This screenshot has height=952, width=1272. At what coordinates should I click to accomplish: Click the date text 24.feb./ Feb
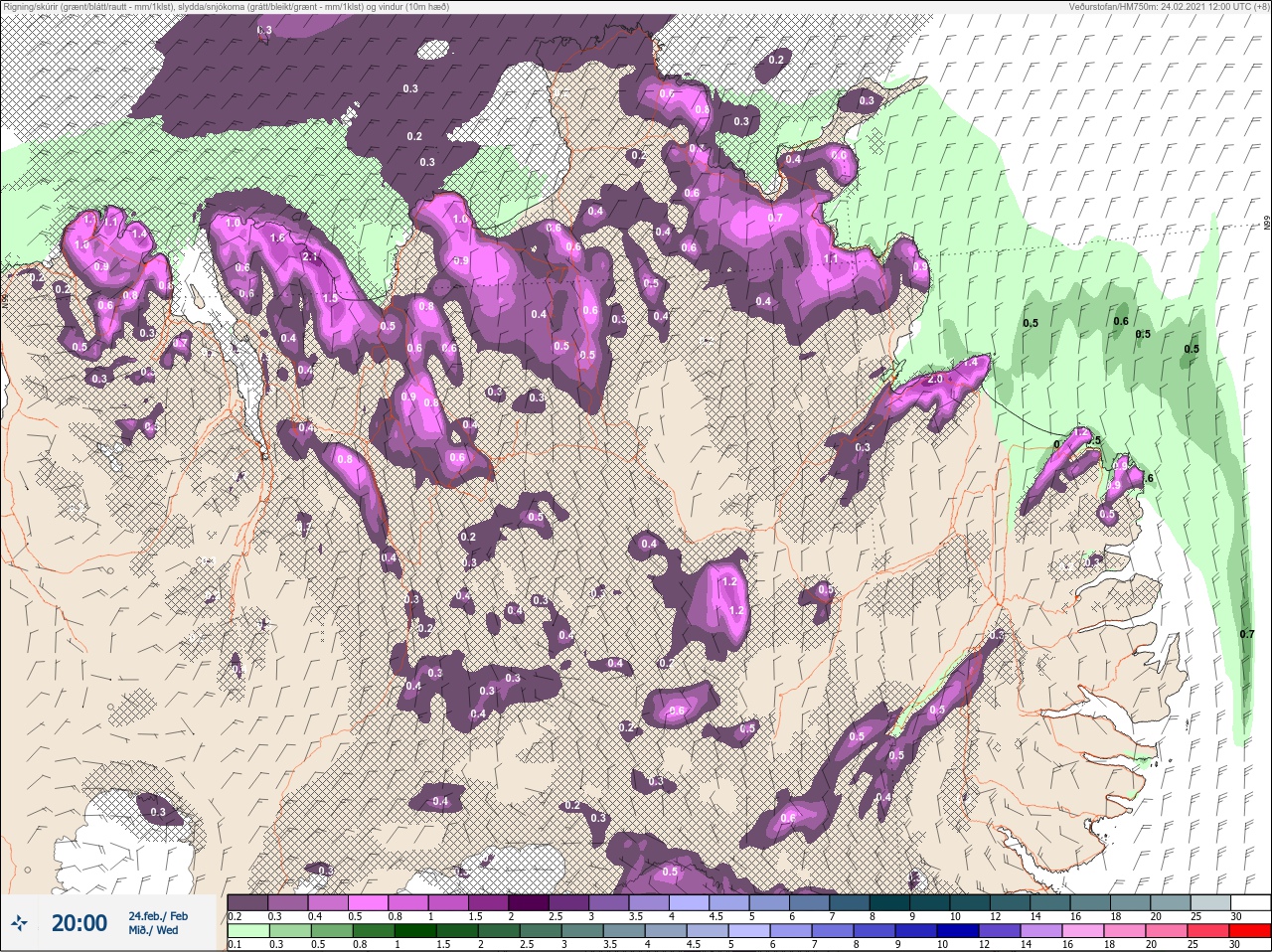(157, 915)
